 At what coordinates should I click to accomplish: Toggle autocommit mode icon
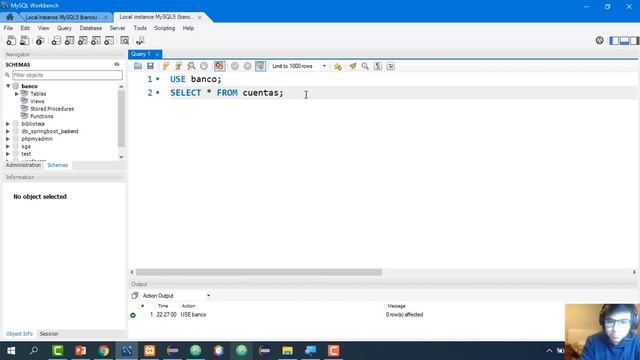[x=260, y=66]
